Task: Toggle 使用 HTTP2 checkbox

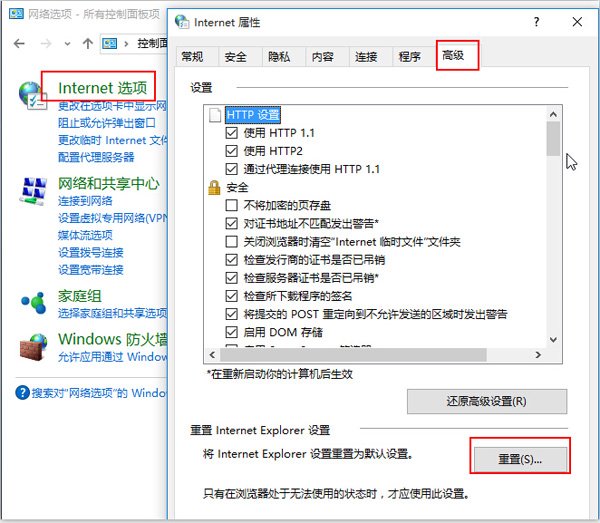Action: (232, 151)
